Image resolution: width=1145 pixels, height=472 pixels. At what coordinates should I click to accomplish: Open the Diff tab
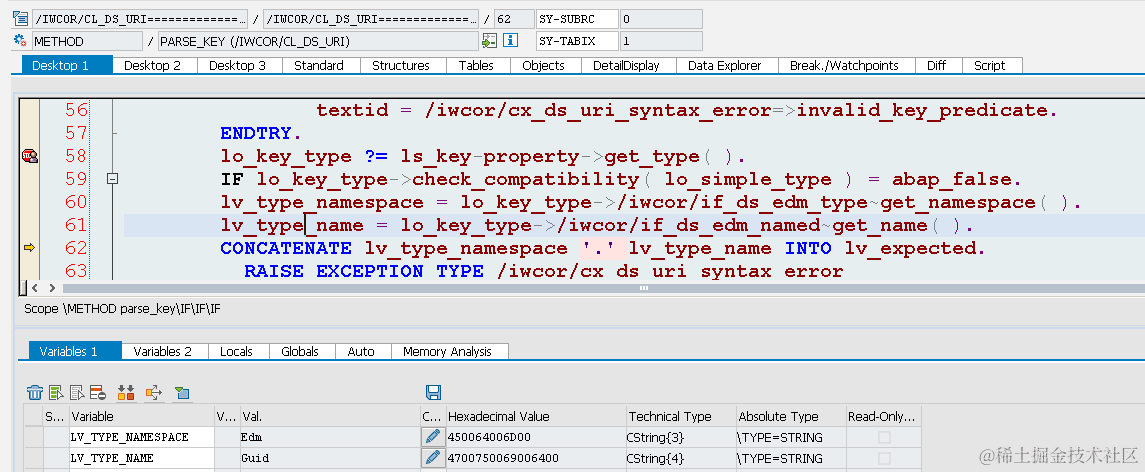939,65
